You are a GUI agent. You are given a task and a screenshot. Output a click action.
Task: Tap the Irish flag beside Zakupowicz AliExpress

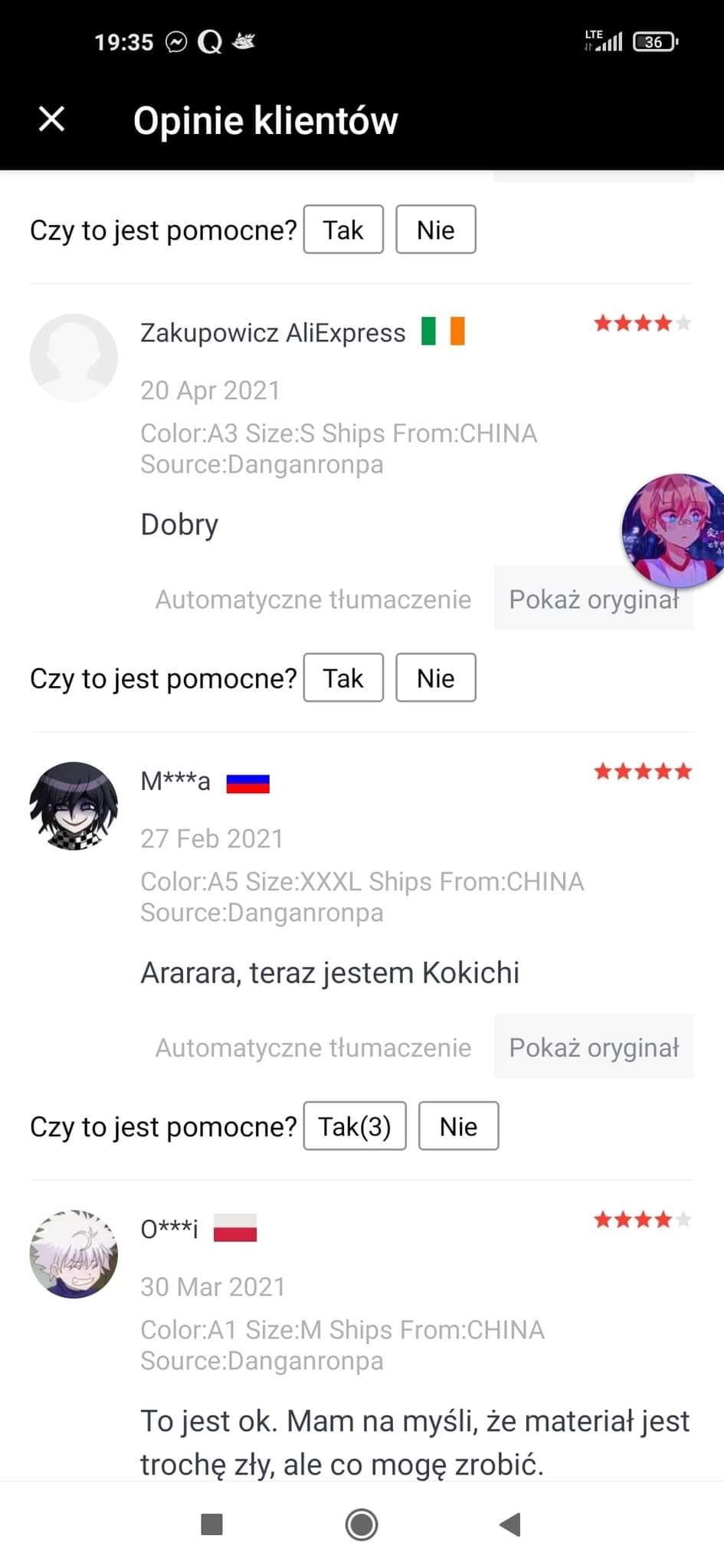click(443, 332)
